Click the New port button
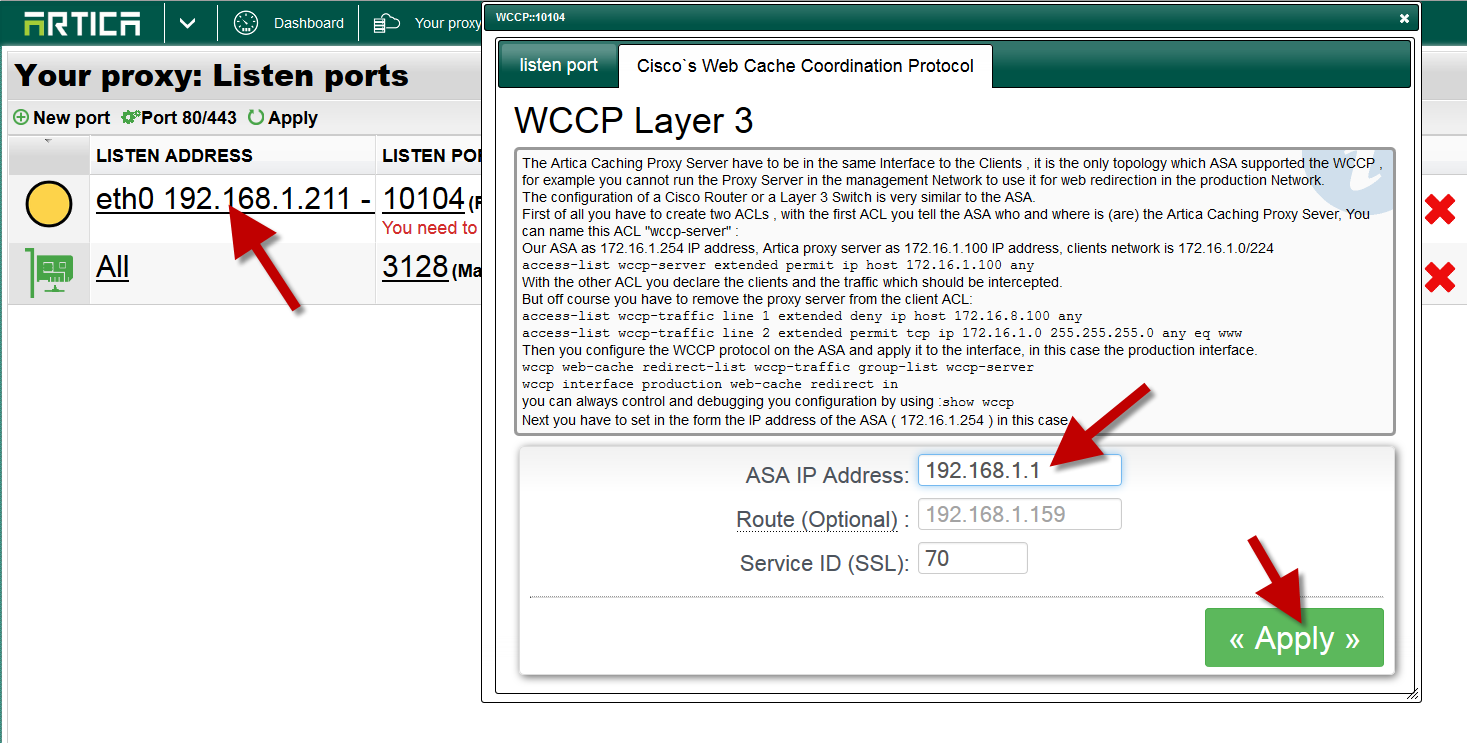 pos(62,118)
